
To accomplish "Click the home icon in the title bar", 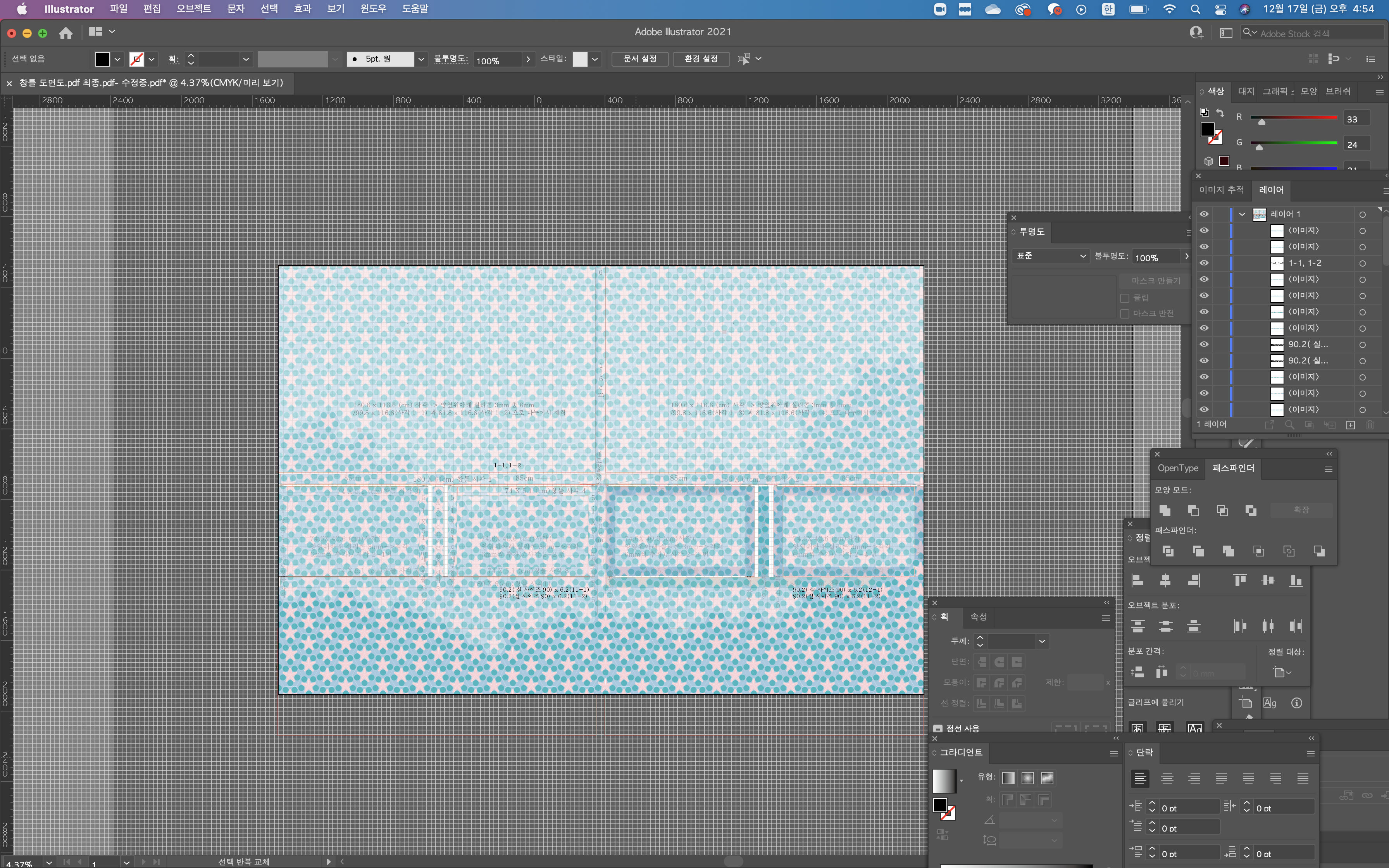I will coord(66,33).
